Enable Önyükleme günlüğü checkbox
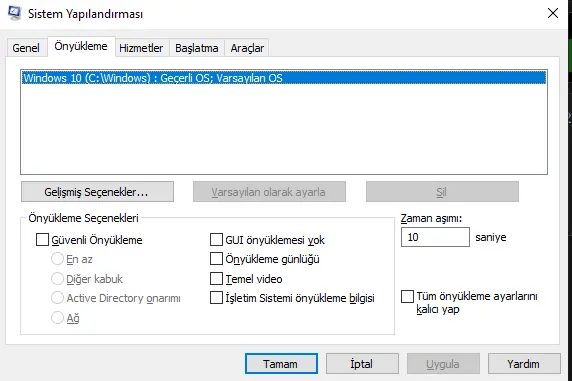This screenshot has height=381, width=572. click(216, 259)
